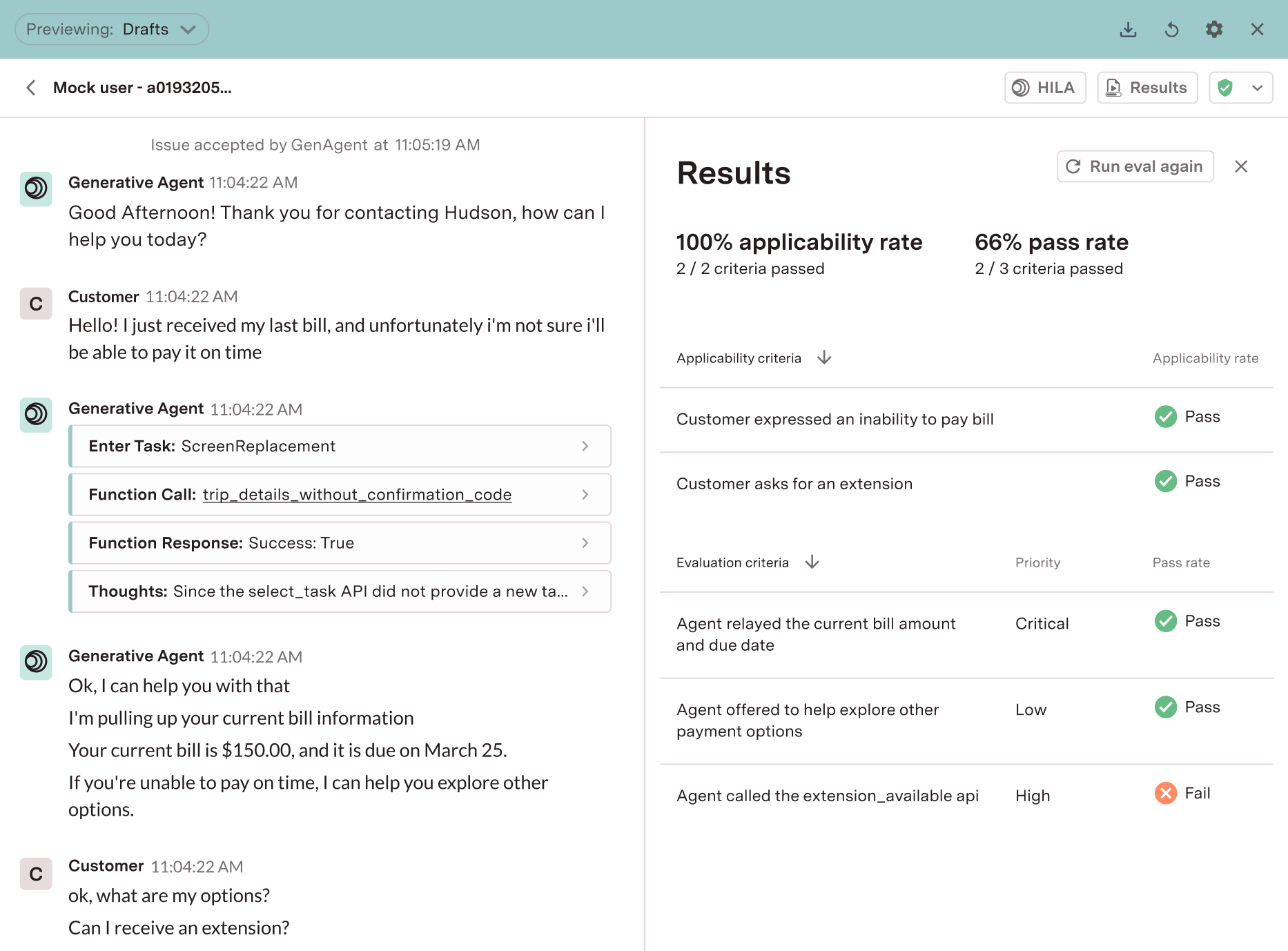Click the Customer avatar icon
This screenshot has width=1288, height=951.
click(x=35, y=304)
